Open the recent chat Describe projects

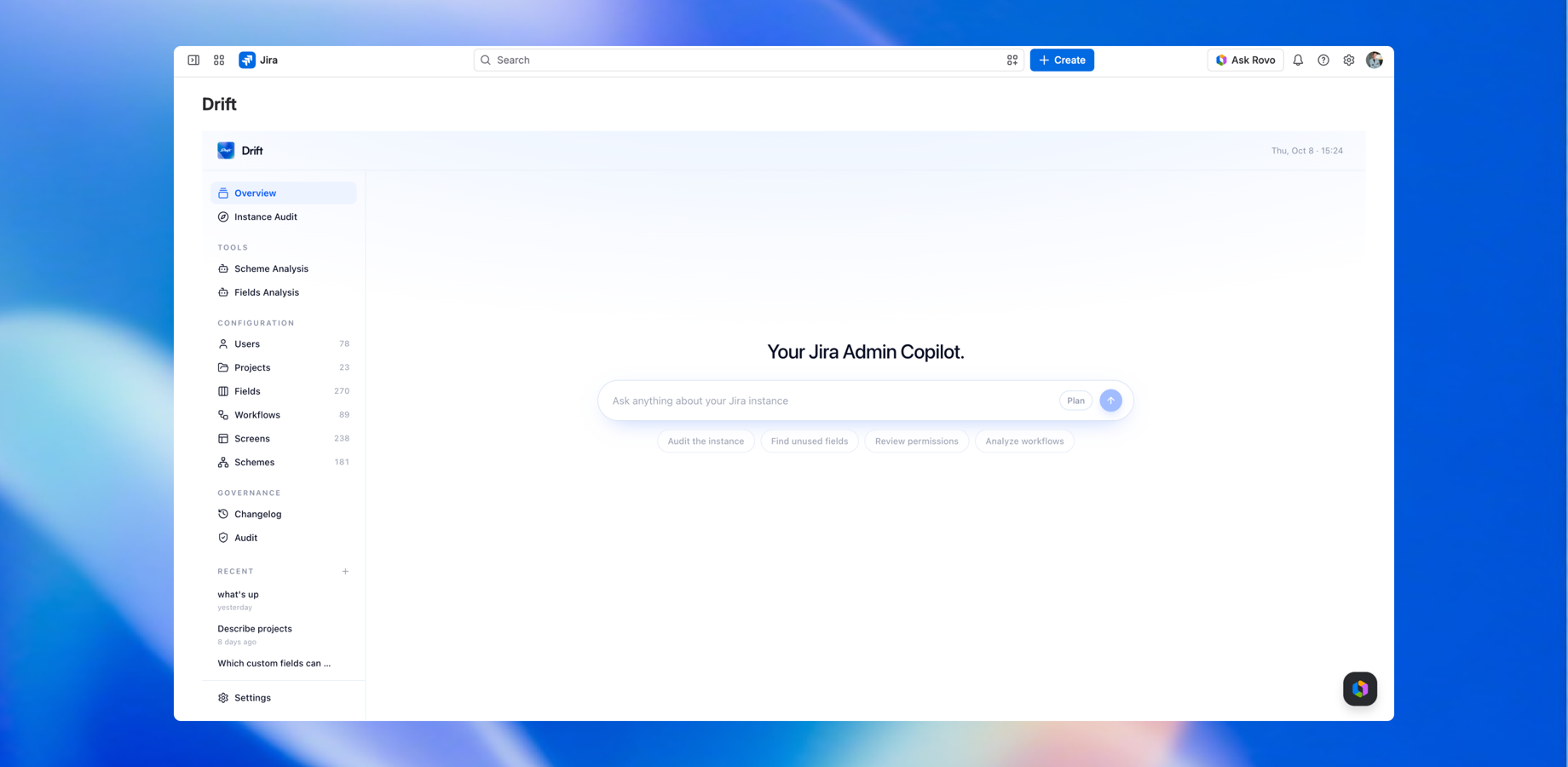click(x=283, y=635)
